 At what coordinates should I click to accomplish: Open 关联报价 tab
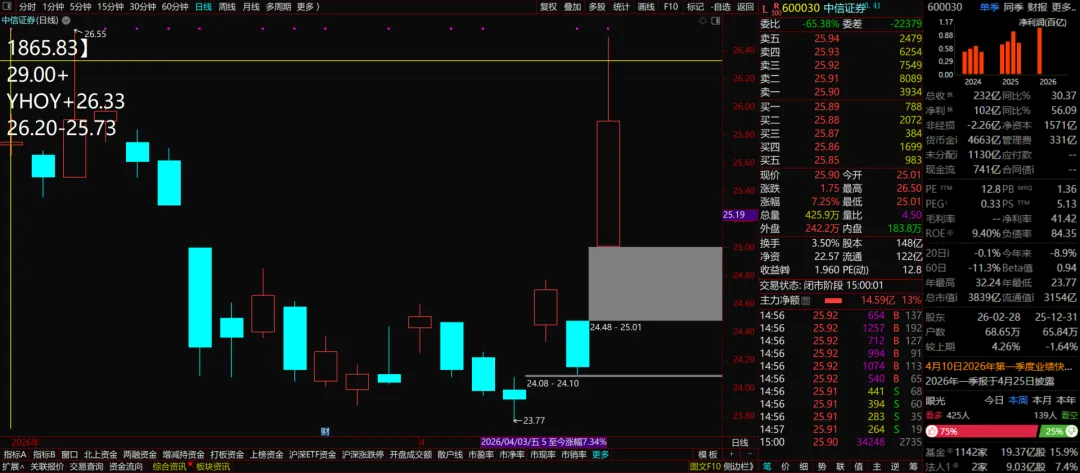pyautogui.click(x=47, y=467)
